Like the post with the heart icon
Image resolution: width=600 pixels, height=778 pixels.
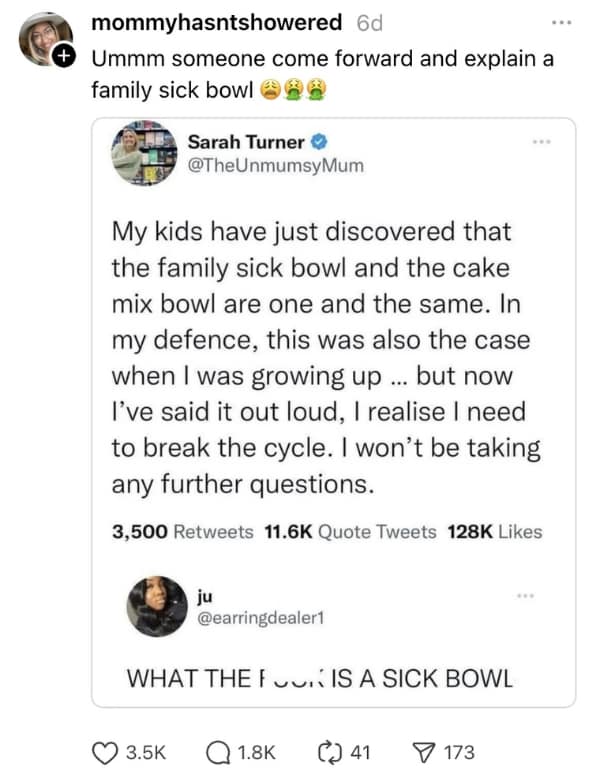(104, 752)
